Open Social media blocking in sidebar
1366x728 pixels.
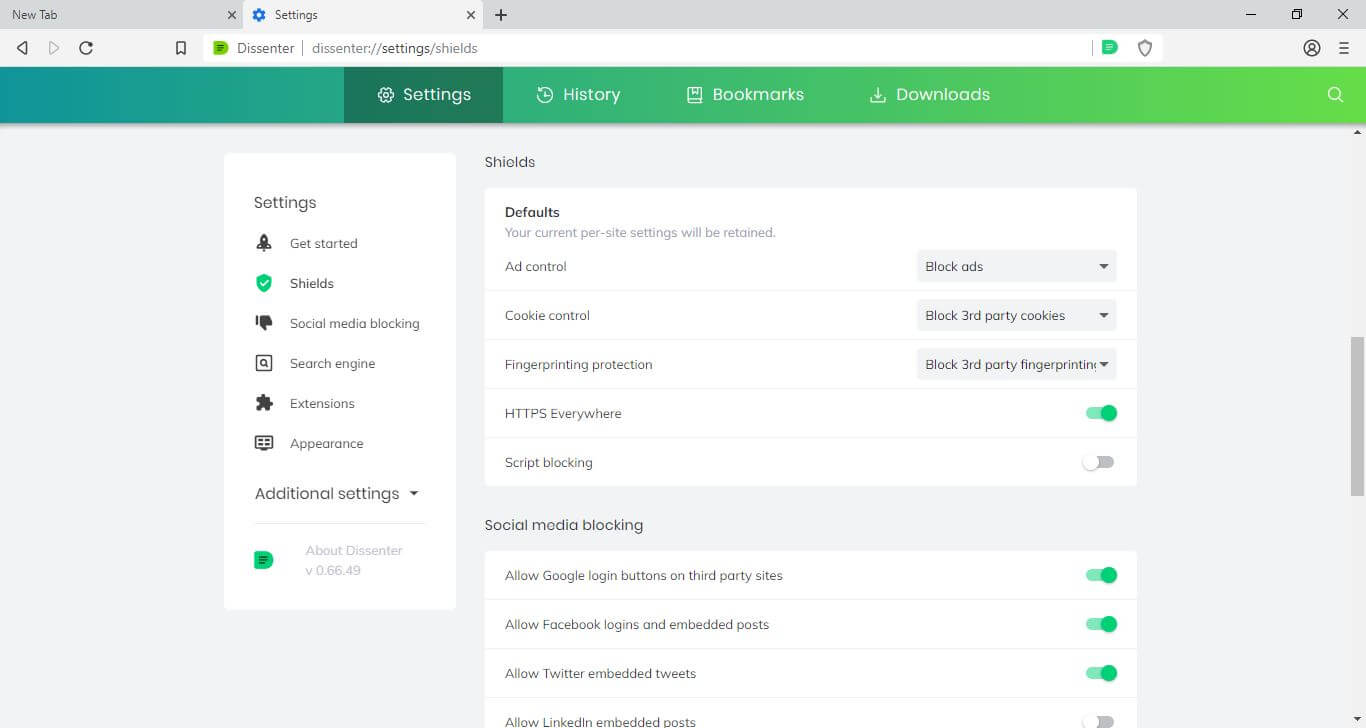pyautogui.click(x=354, y=323)
